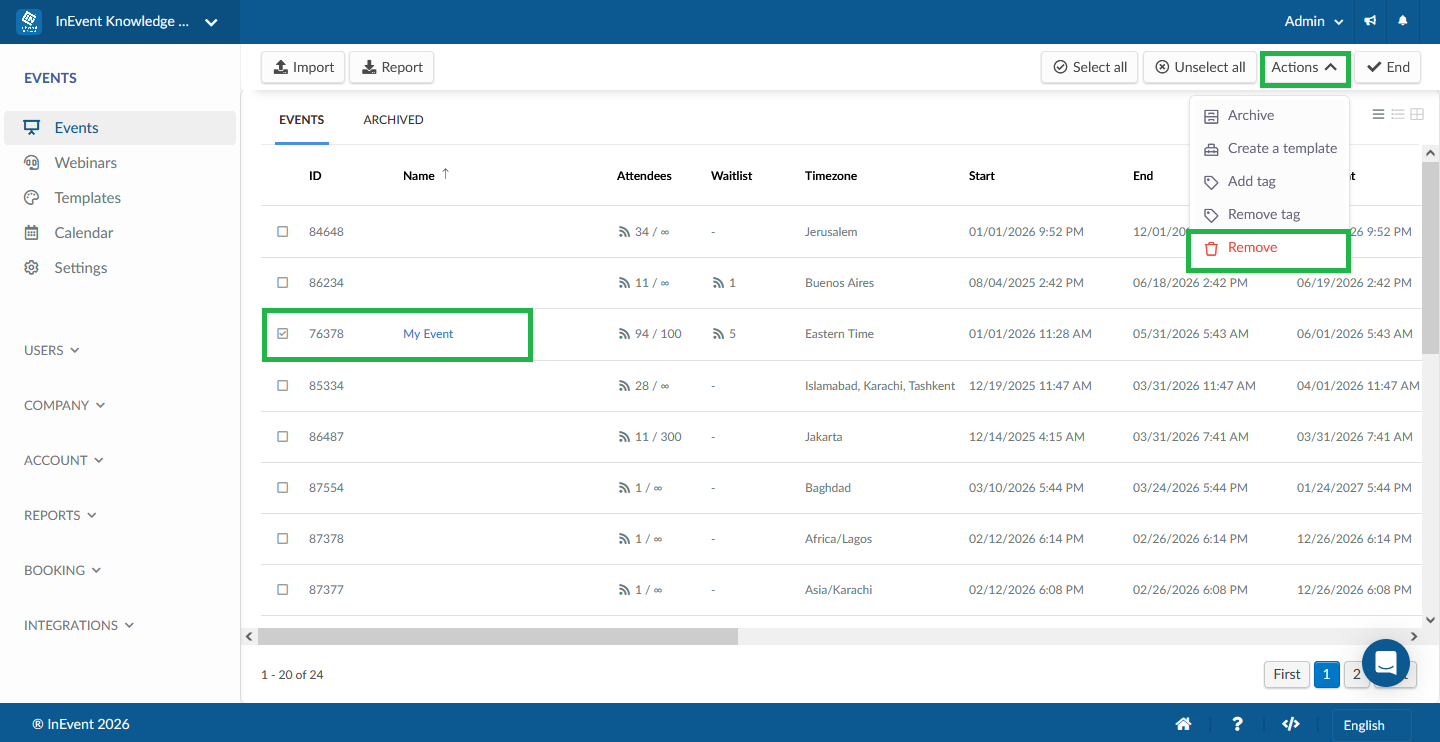The image size is (1440, 742).
Task: Open the announcements megaphone icon
Action: [x=1370, y=21]
